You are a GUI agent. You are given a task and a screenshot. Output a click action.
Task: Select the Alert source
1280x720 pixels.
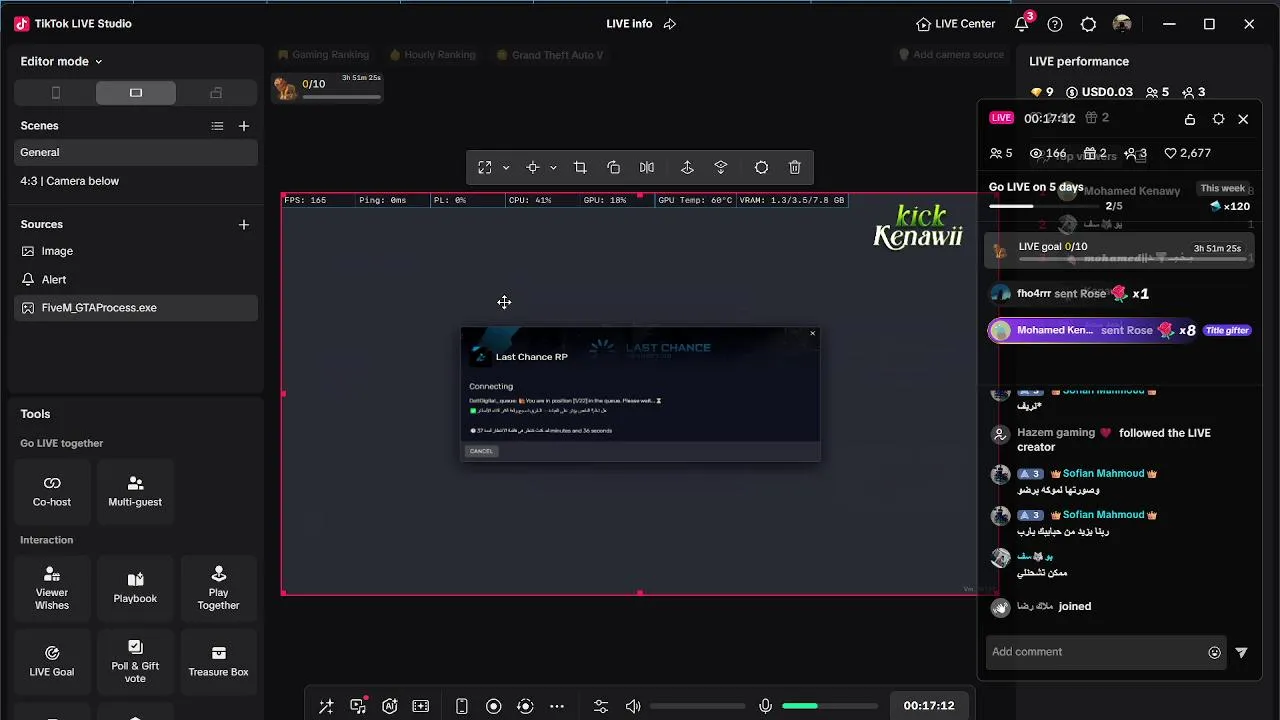136,280
